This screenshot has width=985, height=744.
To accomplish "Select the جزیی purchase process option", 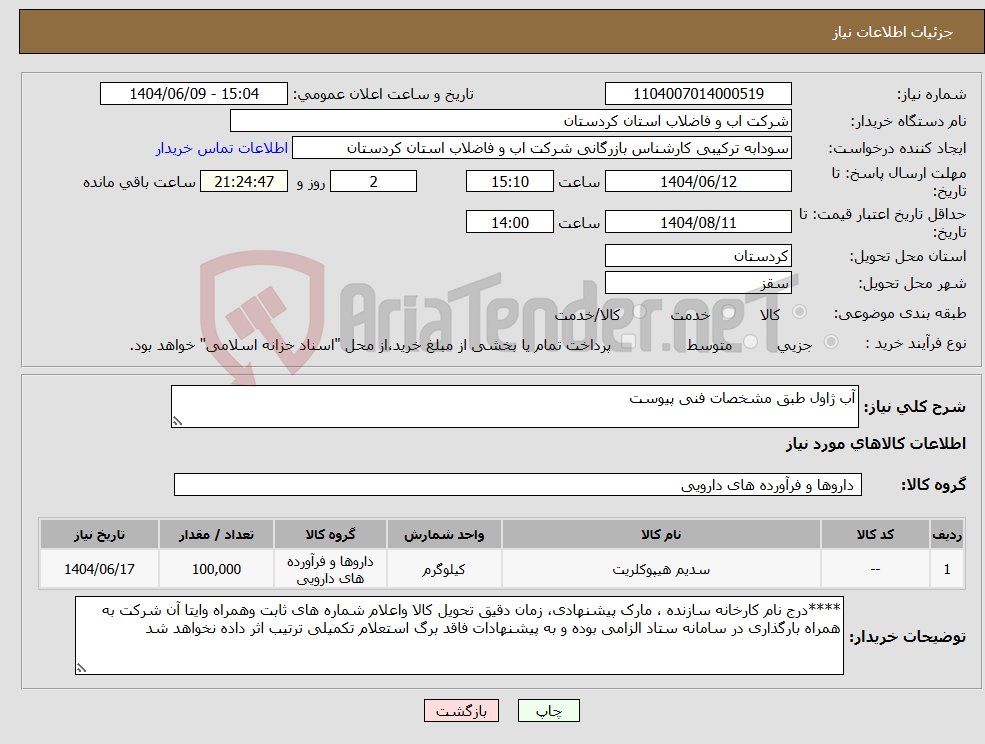I will [x=831, y=343].
